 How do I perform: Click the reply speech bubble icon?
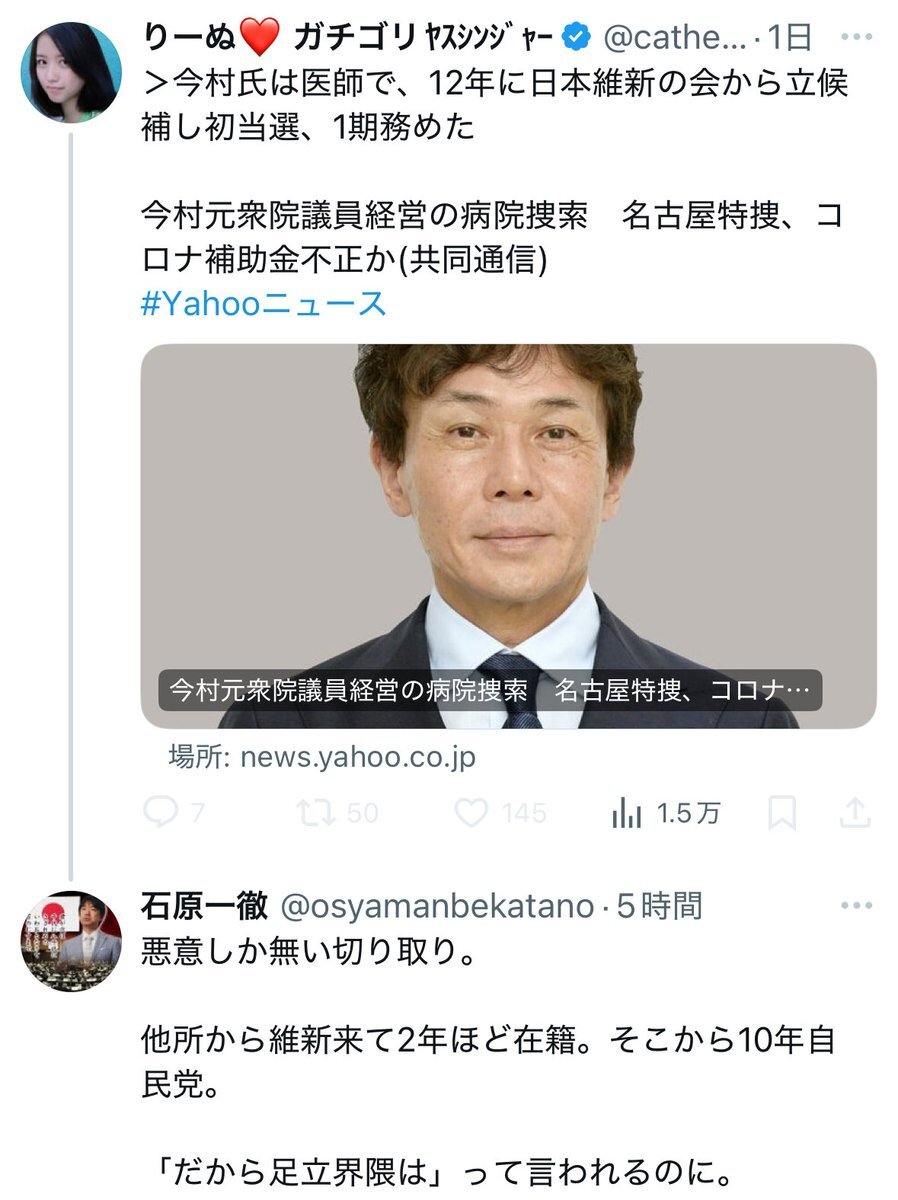coord(160,814)
